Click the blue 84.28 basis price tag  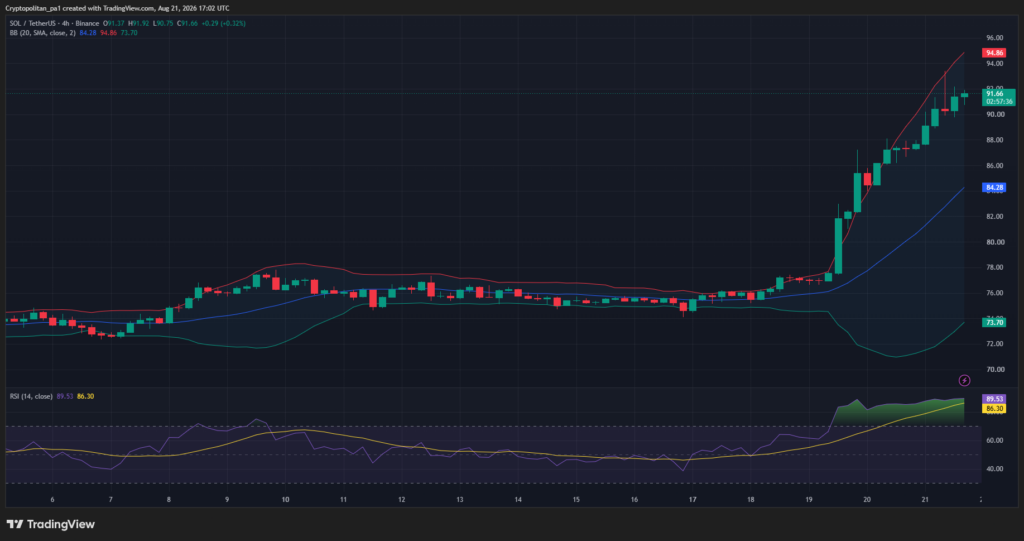994,188
